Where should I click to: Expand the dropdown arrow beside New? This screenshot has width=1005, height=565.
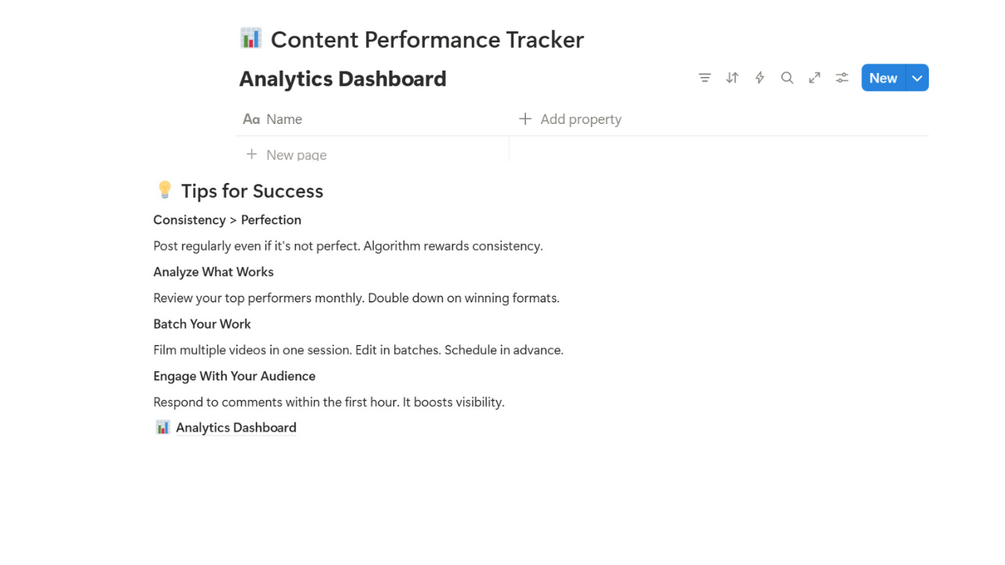point(917,78)
